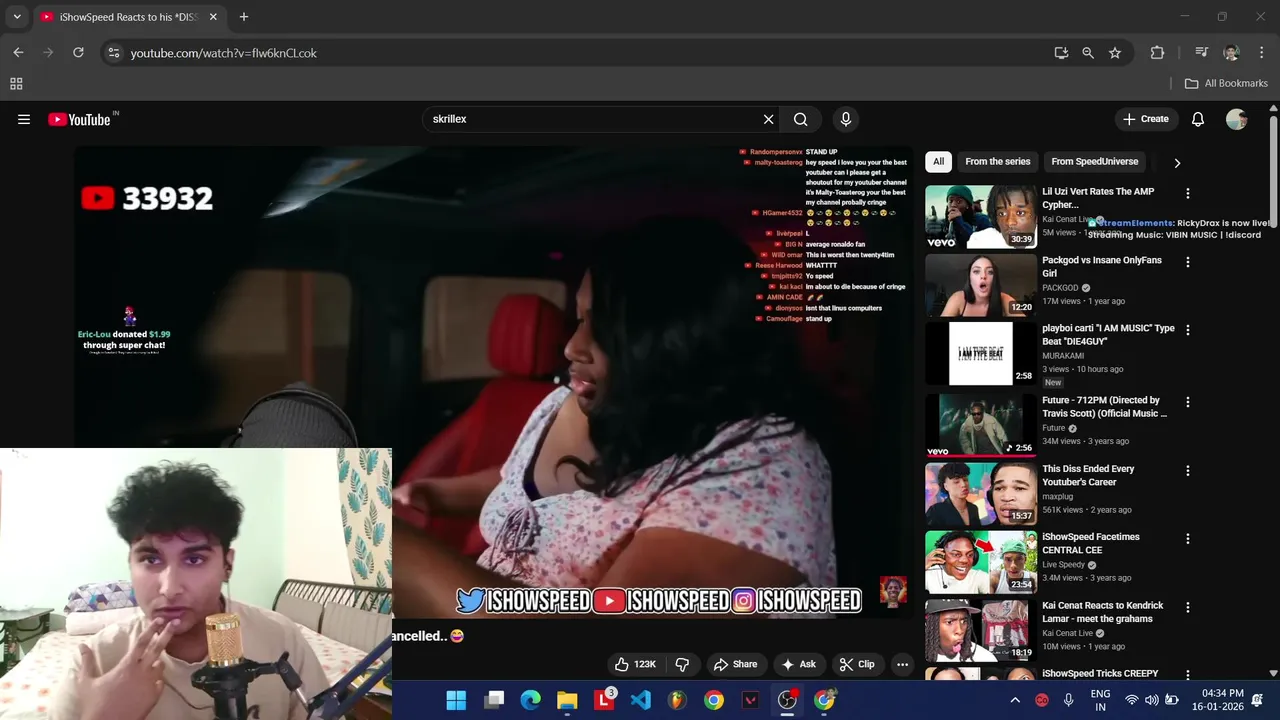Screen dimensions: 1280x720
Task: Open File Explorer from taskbar
Action: (x=567, y=700)
